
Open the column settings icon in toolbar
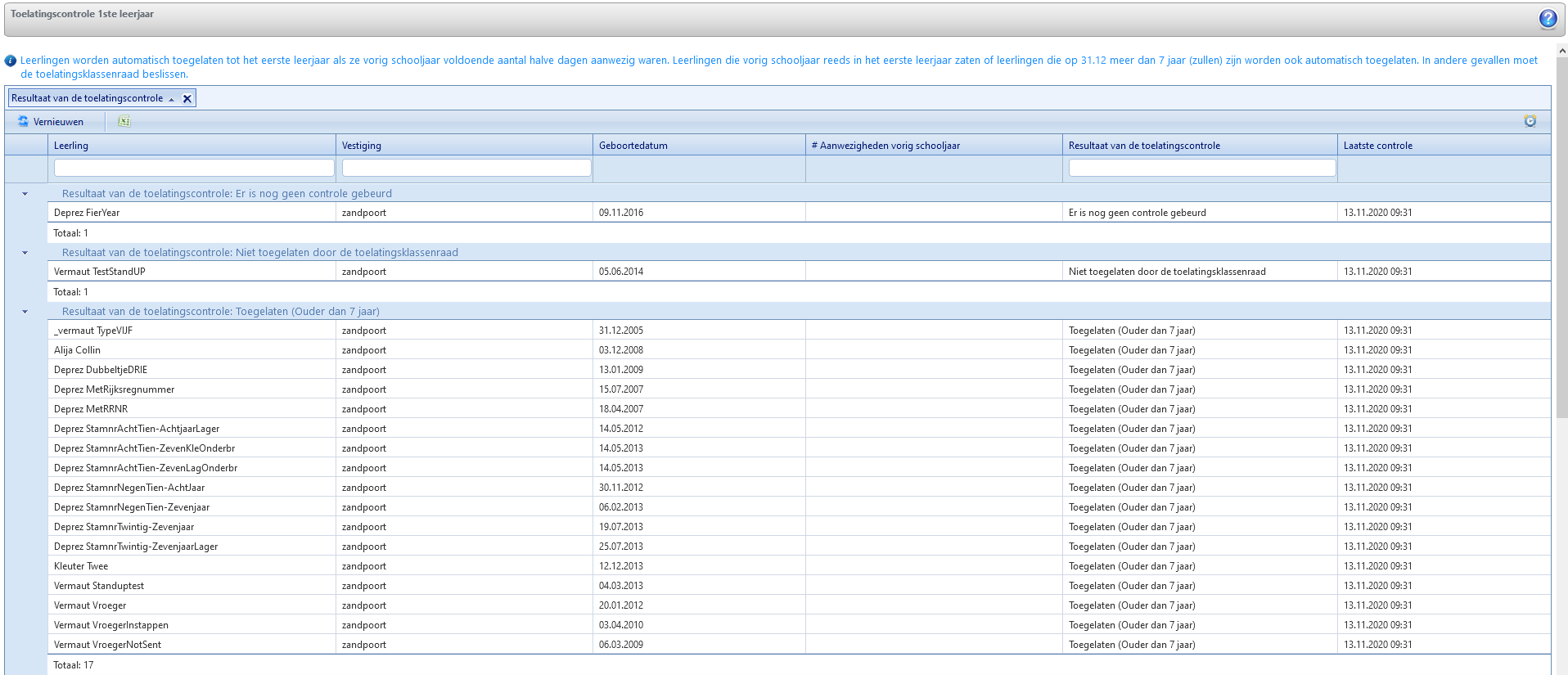tap(1530, 121)
